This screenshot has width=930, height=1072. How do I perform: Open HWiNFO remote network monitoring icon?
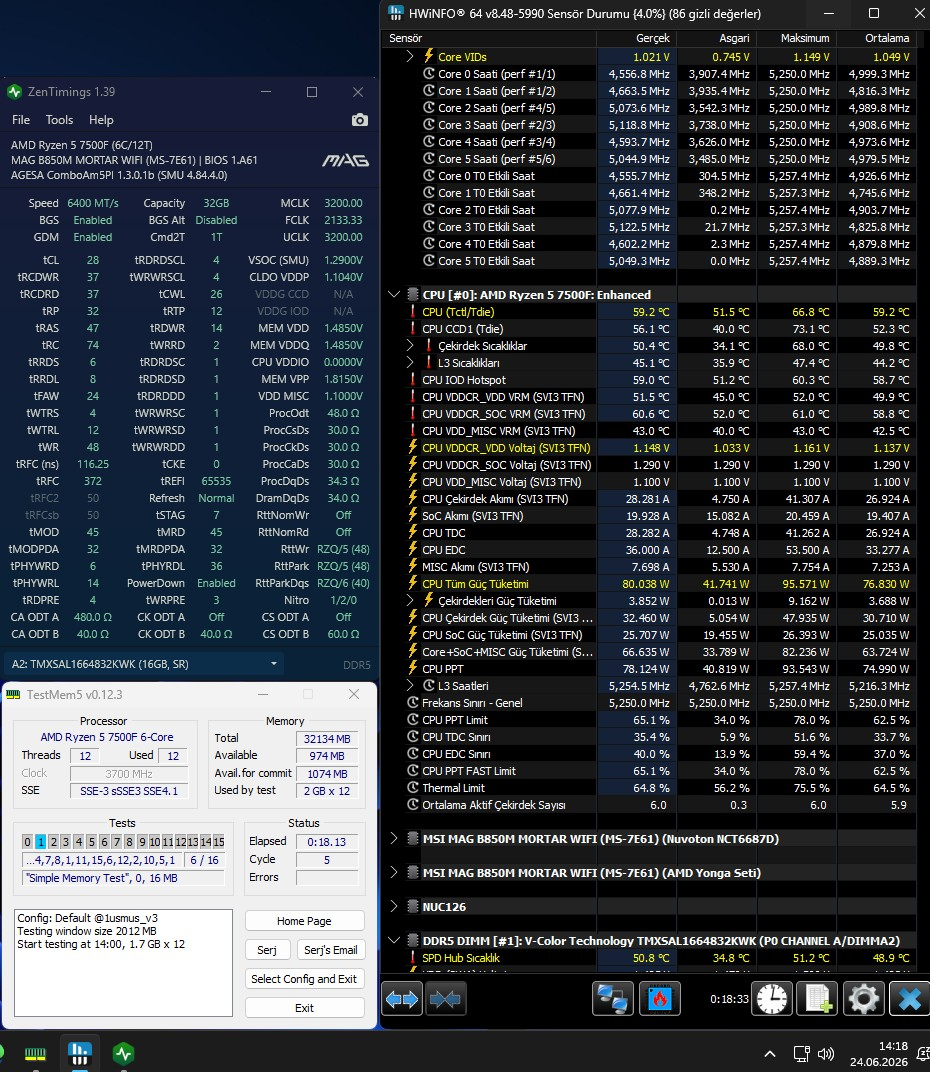pyautogui.click(x=612, y=1000)
